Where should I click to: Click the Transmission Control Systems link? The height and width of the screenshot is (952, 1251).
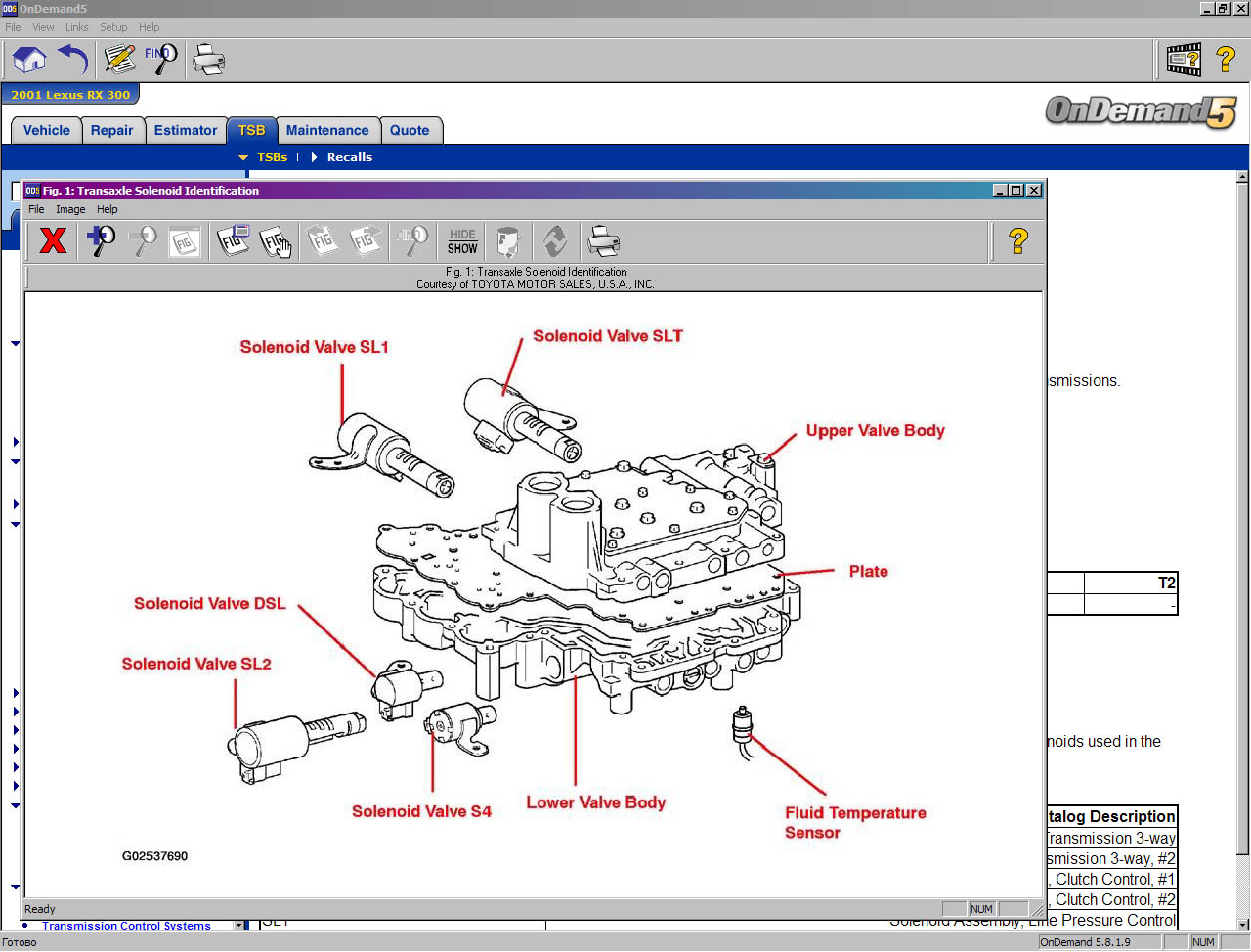tap(126, 926)
